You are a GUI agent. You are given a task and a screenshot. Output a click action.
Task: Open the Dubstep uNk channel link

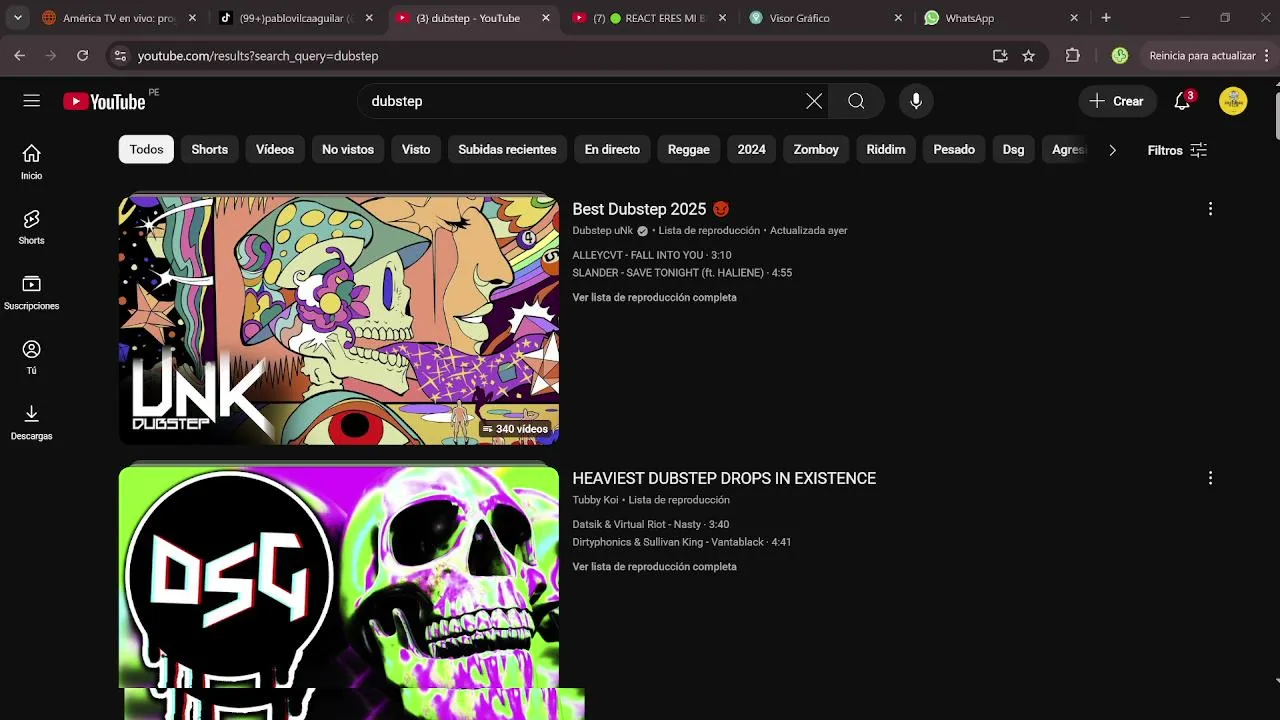(x=603, y=230)
